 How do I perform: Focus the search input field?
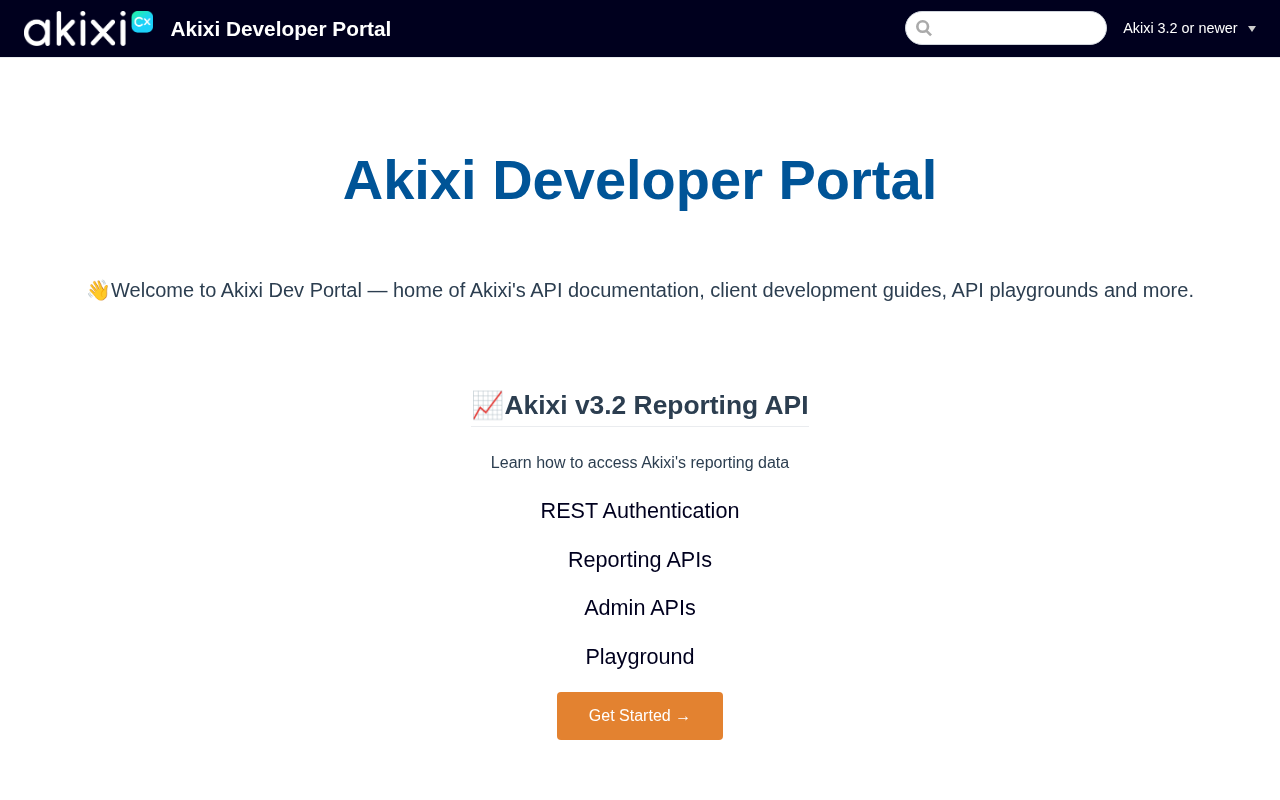1006,28
